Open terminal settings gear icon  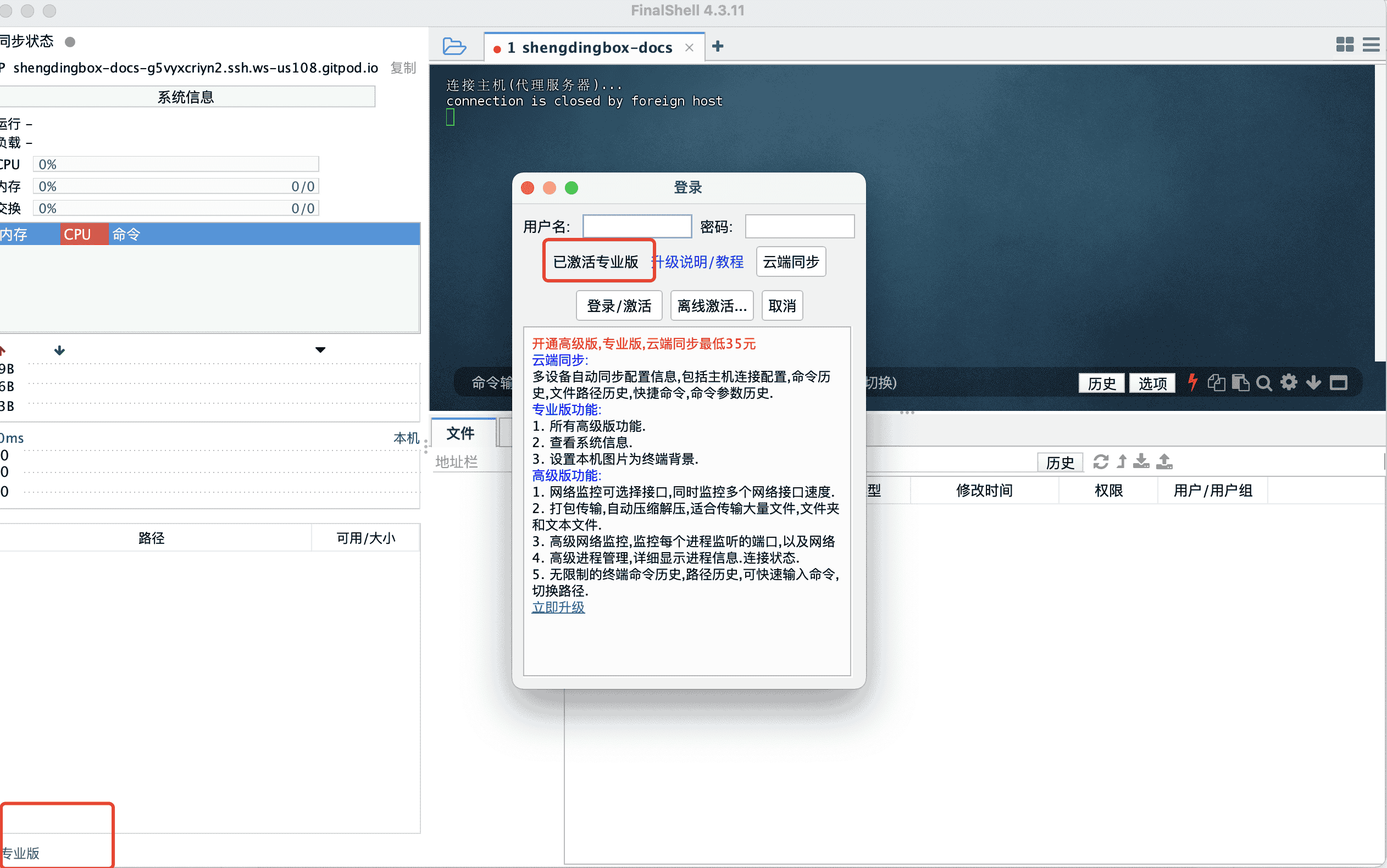pyautogui.click(x=1288, y=382)
